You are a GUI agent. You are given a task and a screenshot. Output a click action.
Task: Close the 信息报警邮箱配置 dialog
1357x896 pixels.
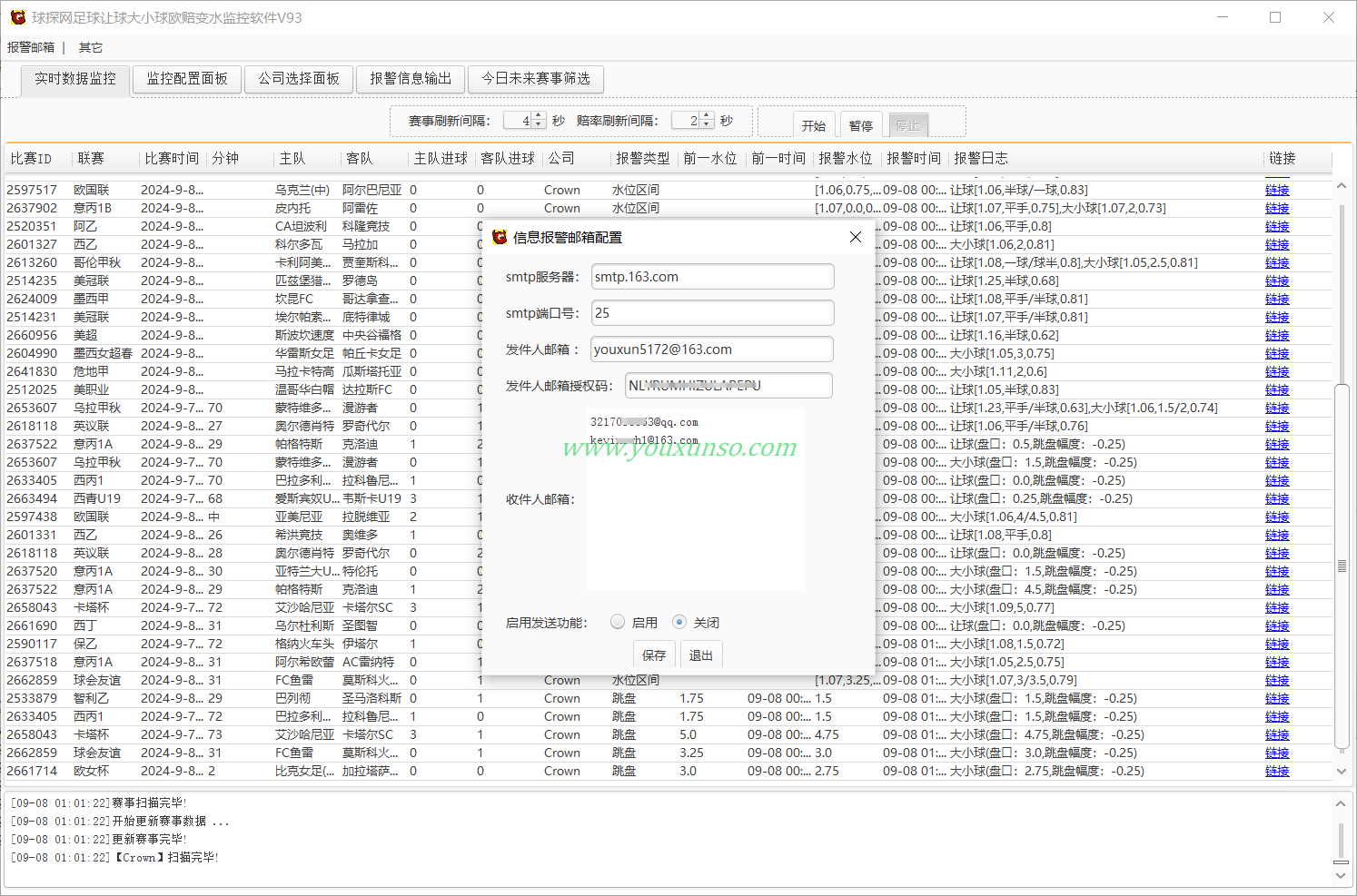(x=855, y=237)
